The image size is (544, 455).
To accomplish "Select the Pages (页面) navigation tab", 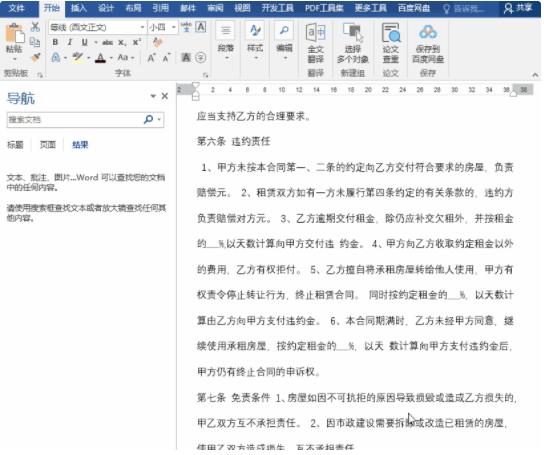I will (x=48, y=145).
